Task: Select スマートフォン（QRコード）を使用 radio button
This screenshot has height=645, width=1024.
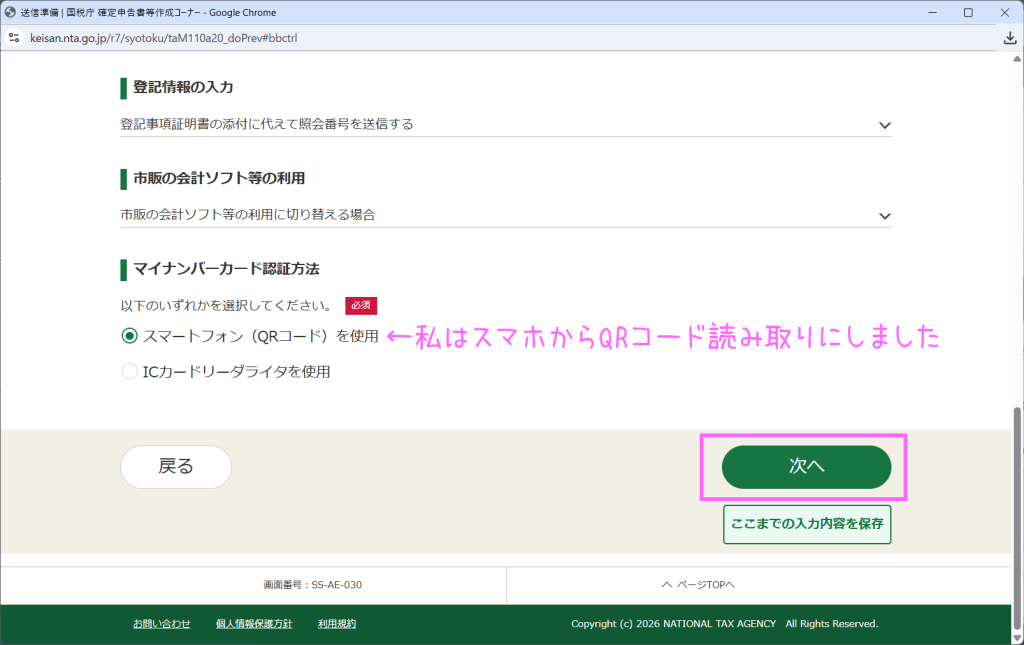Action: click(129, 336)
